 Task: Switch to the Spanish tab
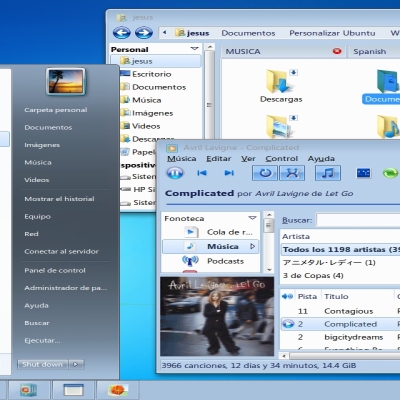pyautogui.click(x=374, y=51)
